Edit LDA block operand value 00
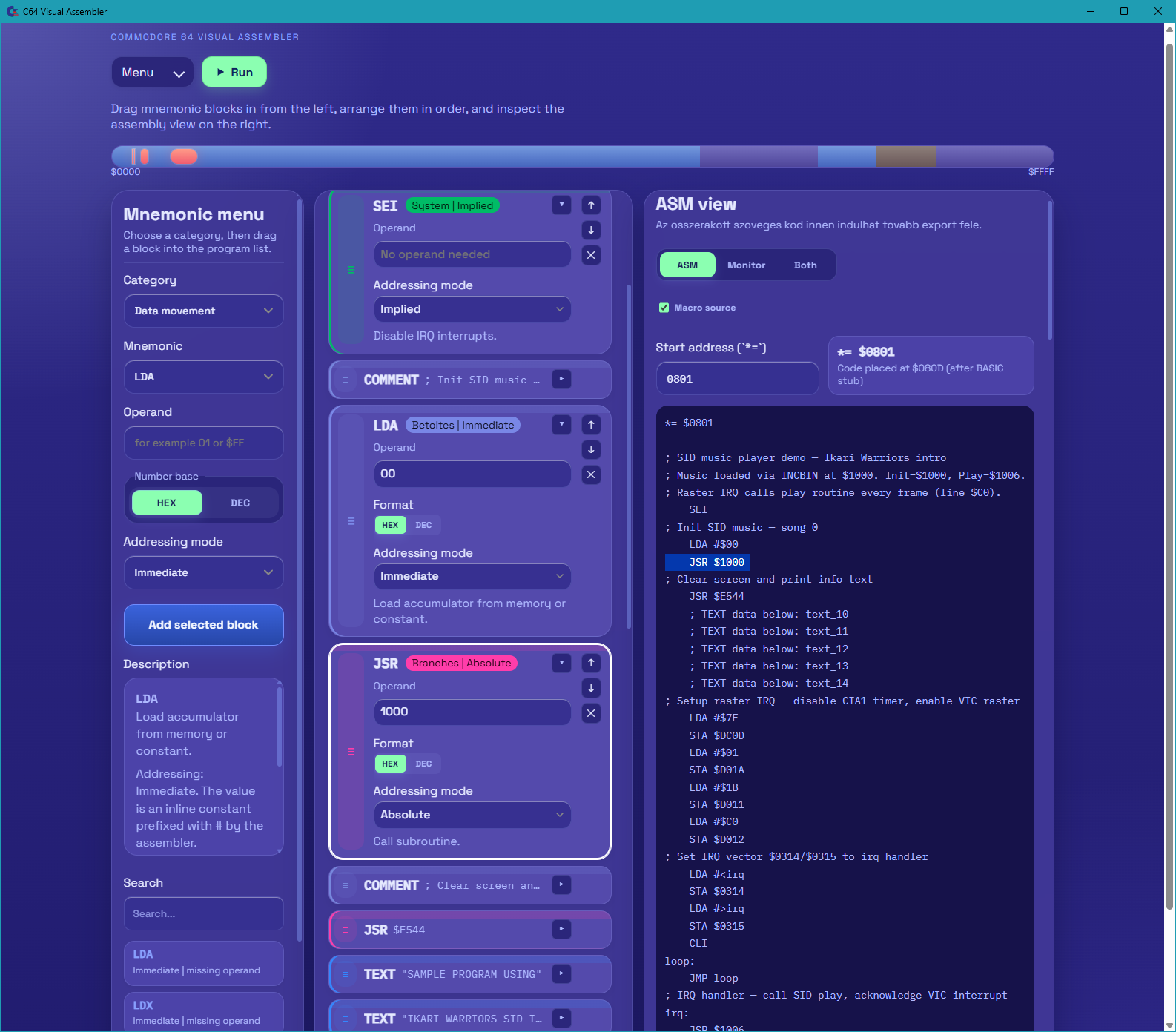This screenshot has width=1176, height=1032. click(472, 474)
